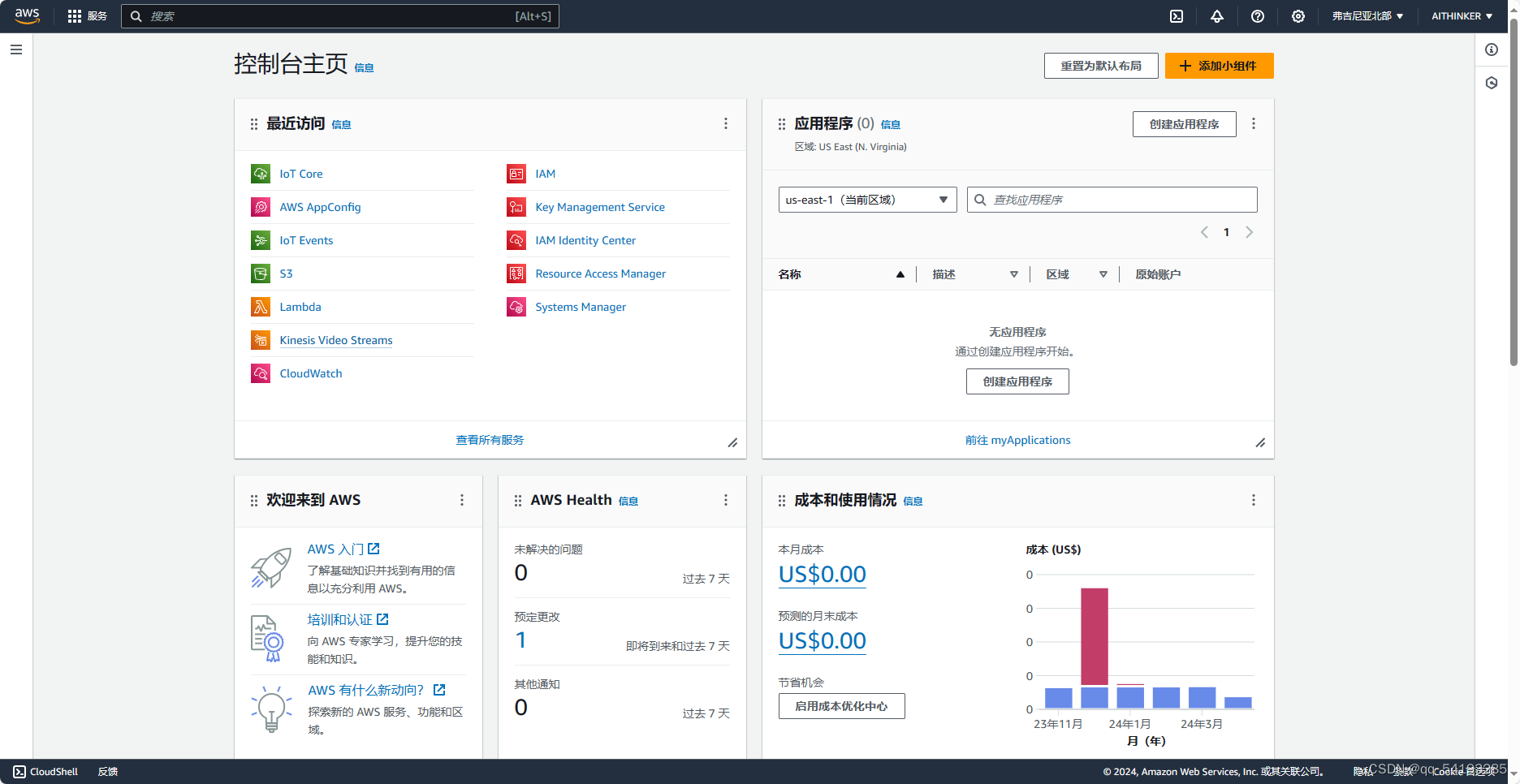Click 反馈 in the footer
The width and height of the screenshot is (1520, 784).
[x=108, y=772]
